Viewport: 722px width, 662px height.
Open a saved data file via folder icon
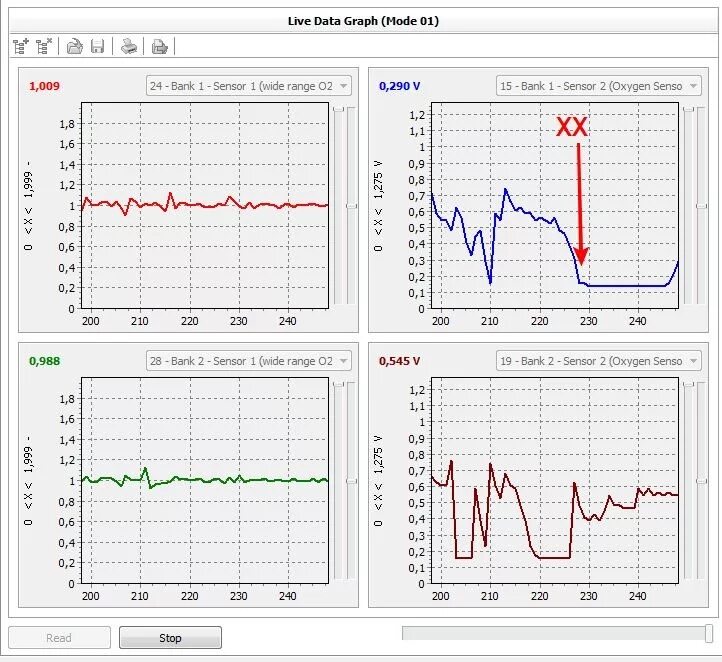(75, 46)
